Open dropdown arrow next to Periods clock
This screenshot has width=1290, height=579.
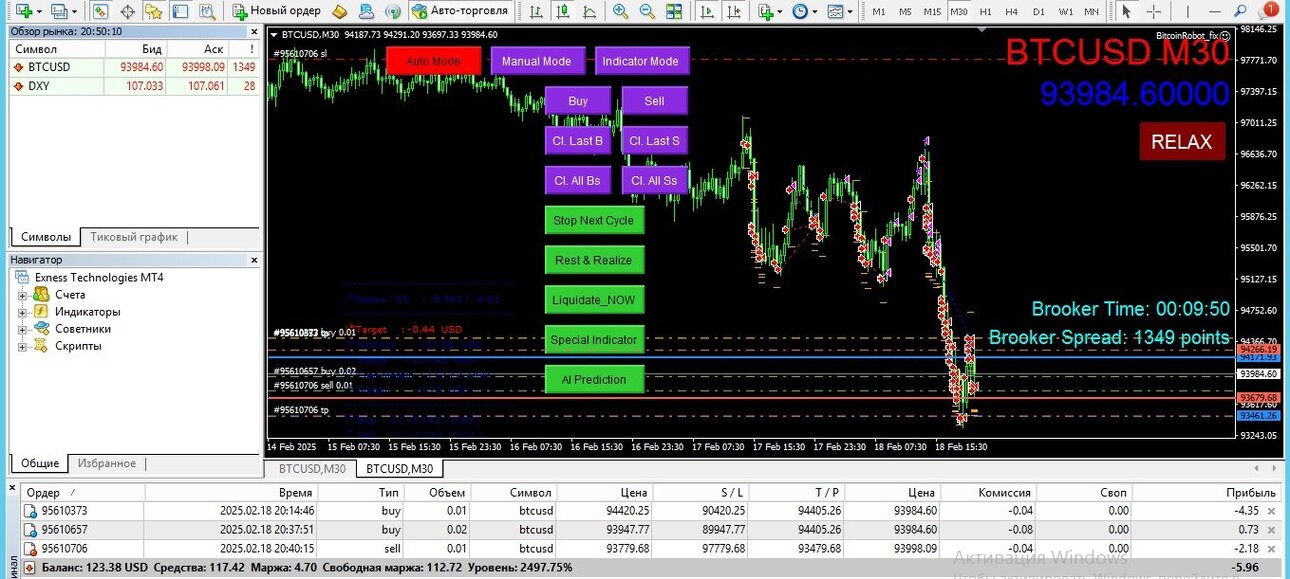815,12
